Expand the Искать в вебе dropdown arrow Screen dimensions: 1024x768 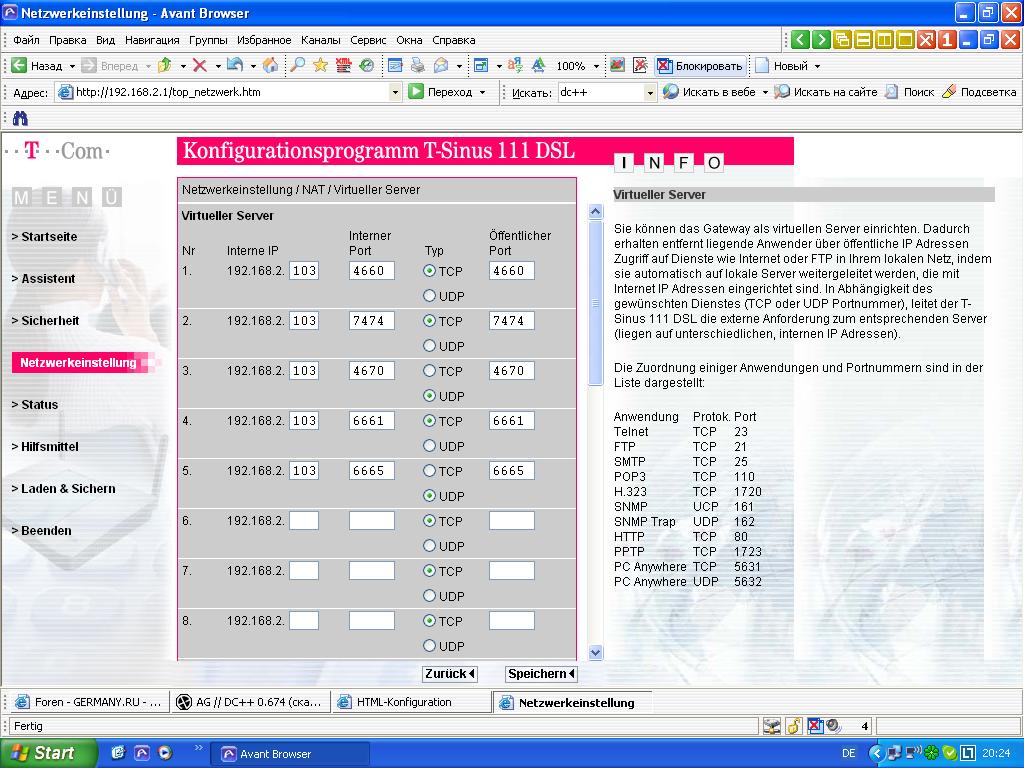[x=765, y=93]
